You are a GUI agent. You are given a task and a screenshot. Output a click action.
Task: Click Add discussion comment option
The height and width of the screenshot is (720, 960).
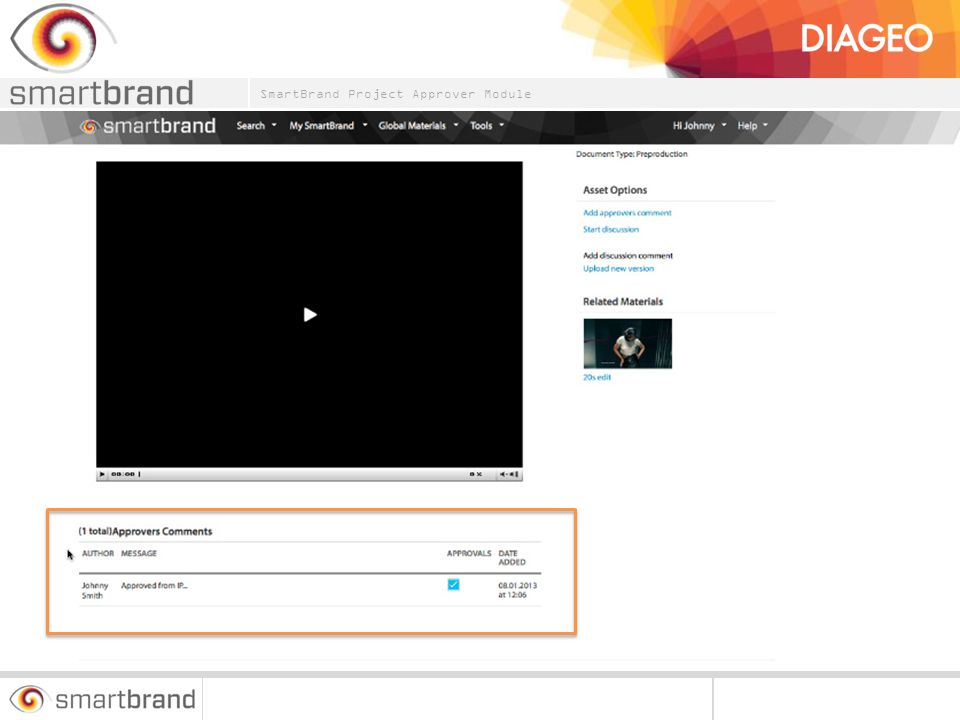point(628,256)
